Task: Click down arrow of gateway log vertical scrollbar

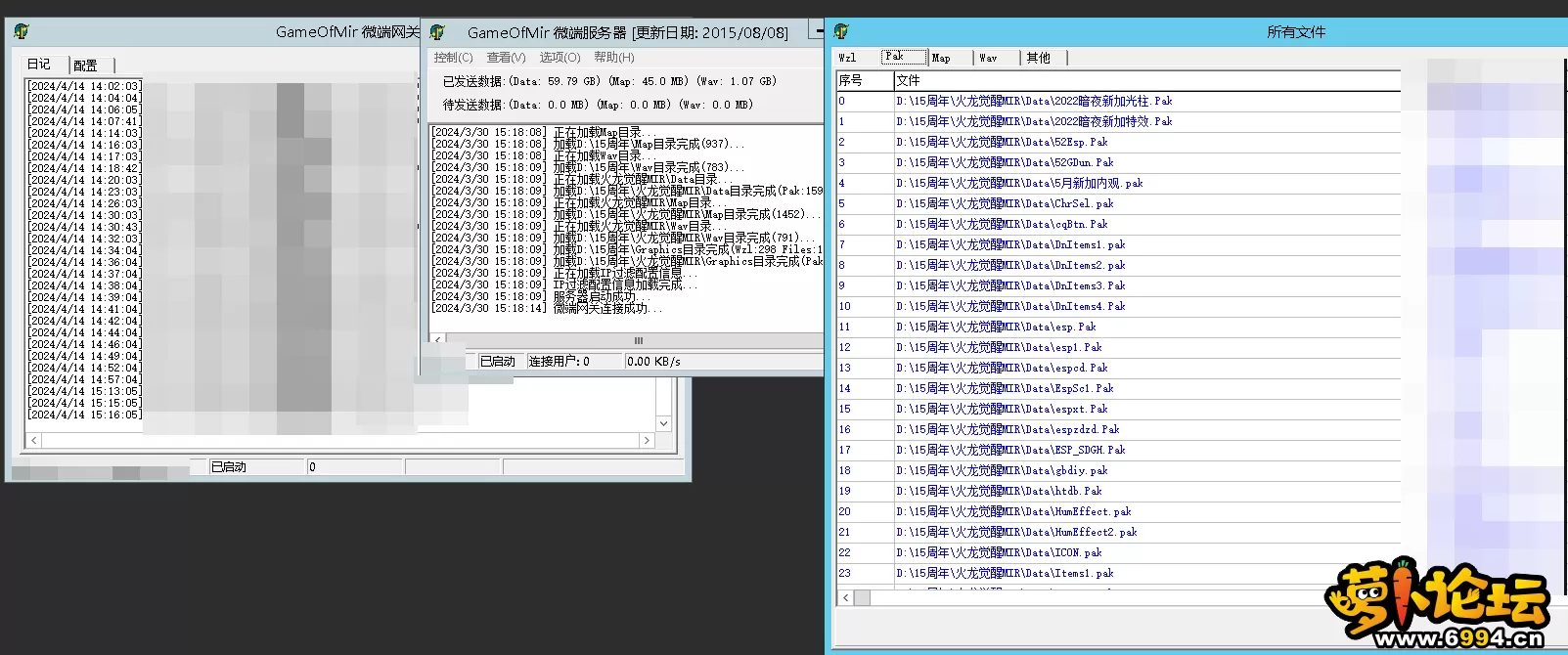Action: pyautogui.click(x=664, y=423)
